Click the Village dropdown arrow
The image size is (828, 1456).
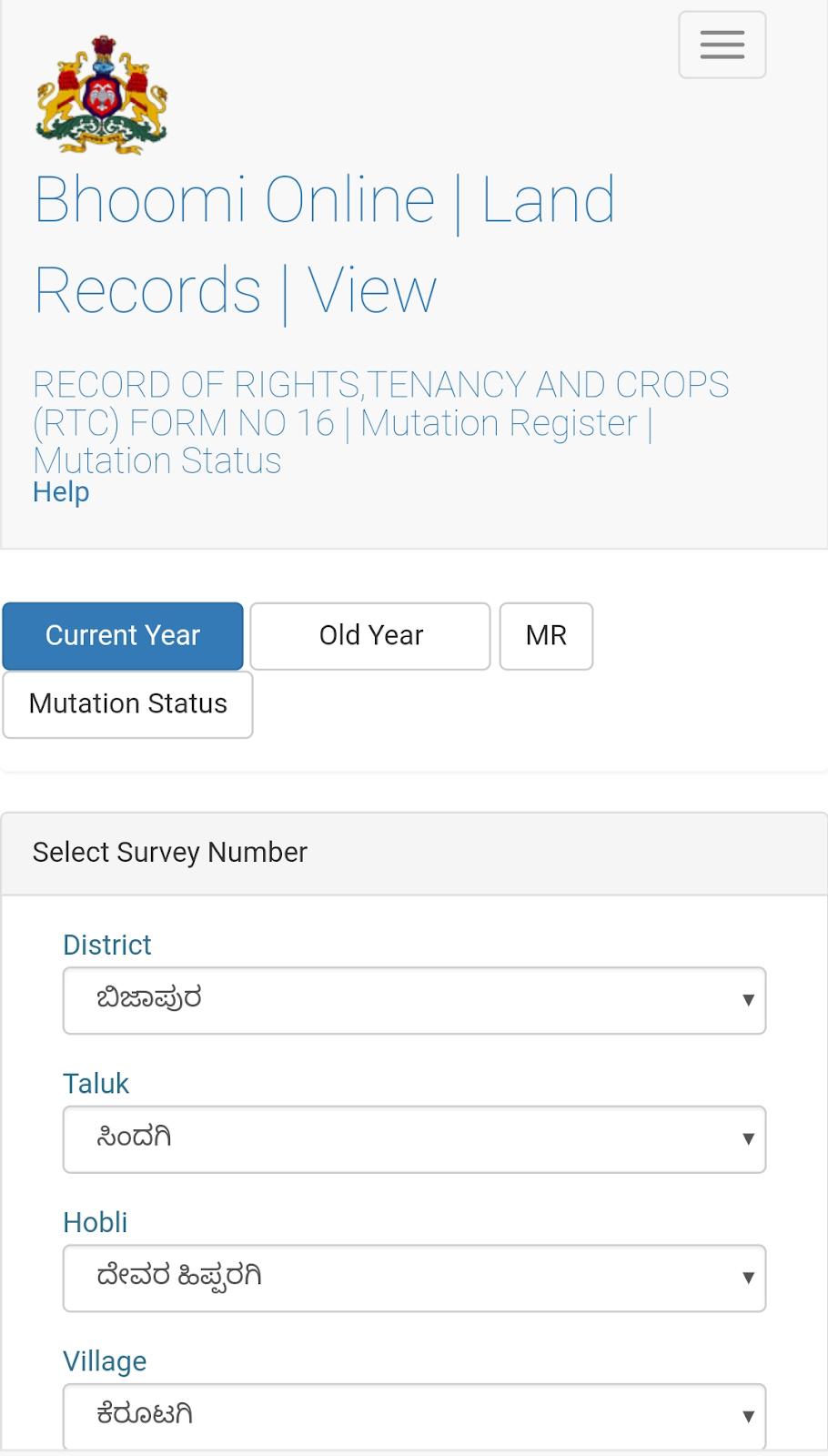[748, 1416]
